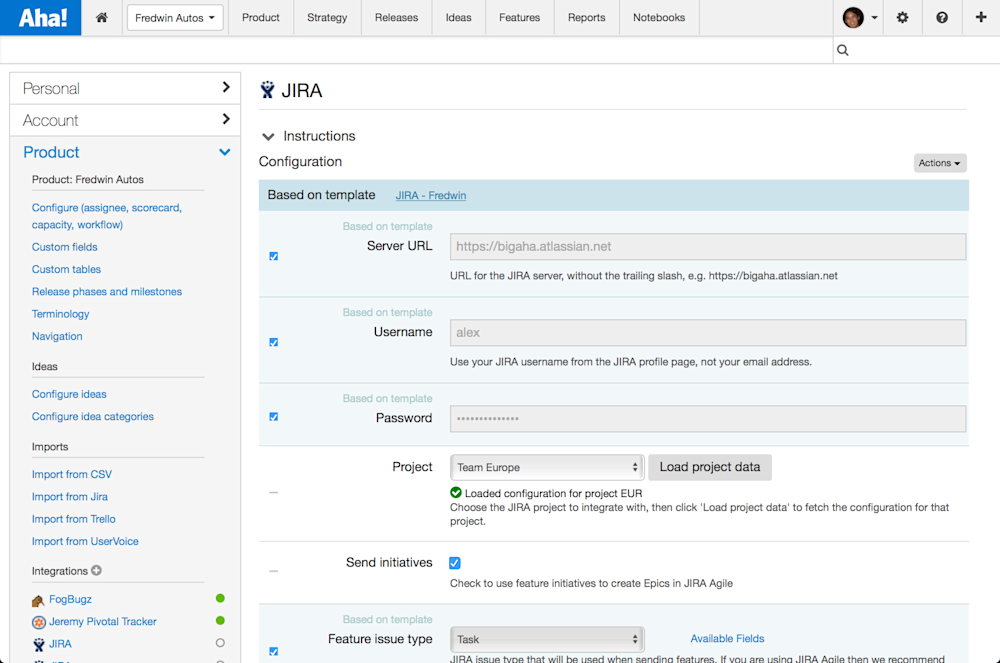Screen dimensions: 1000x663
Task: Open the Feature issue type Task dropdown
Action: pos(547,639)
